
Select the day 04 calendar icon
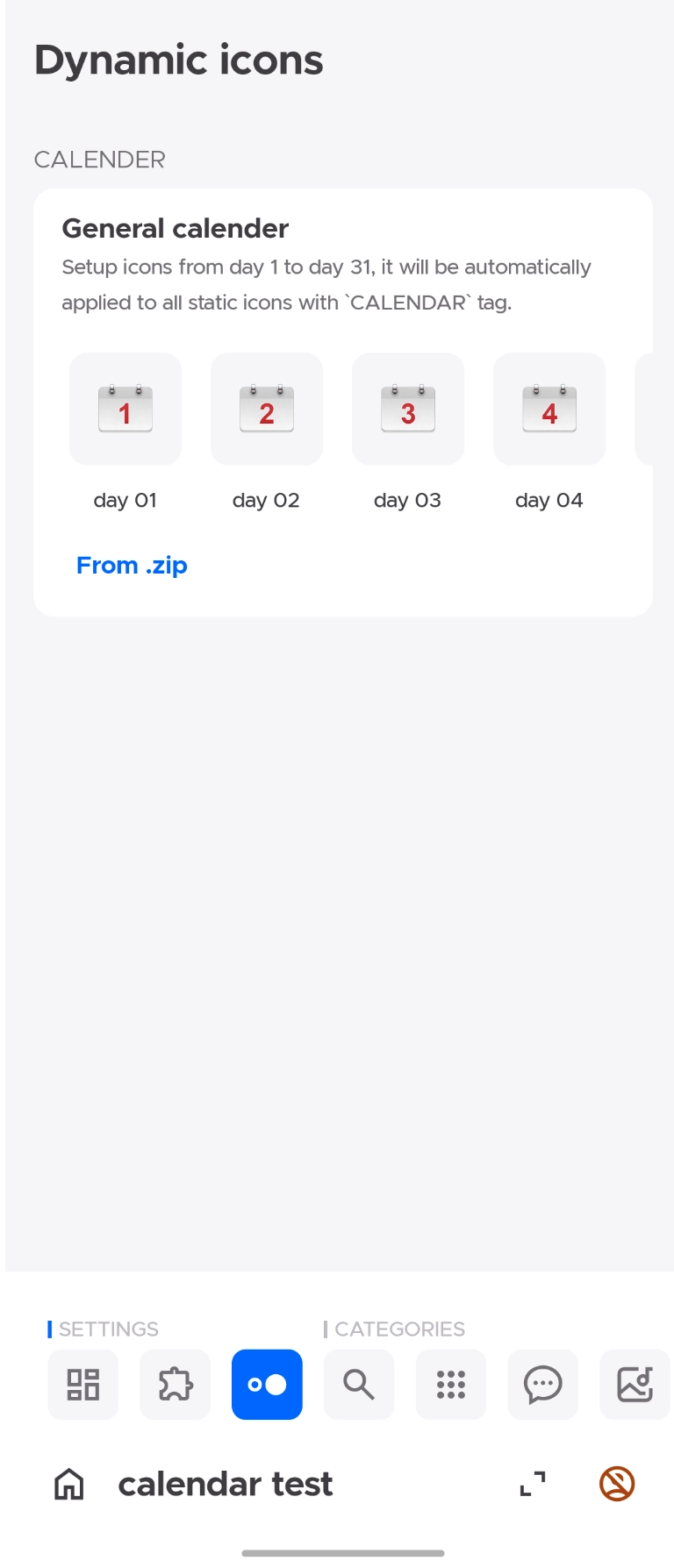(x=549, y=410)
